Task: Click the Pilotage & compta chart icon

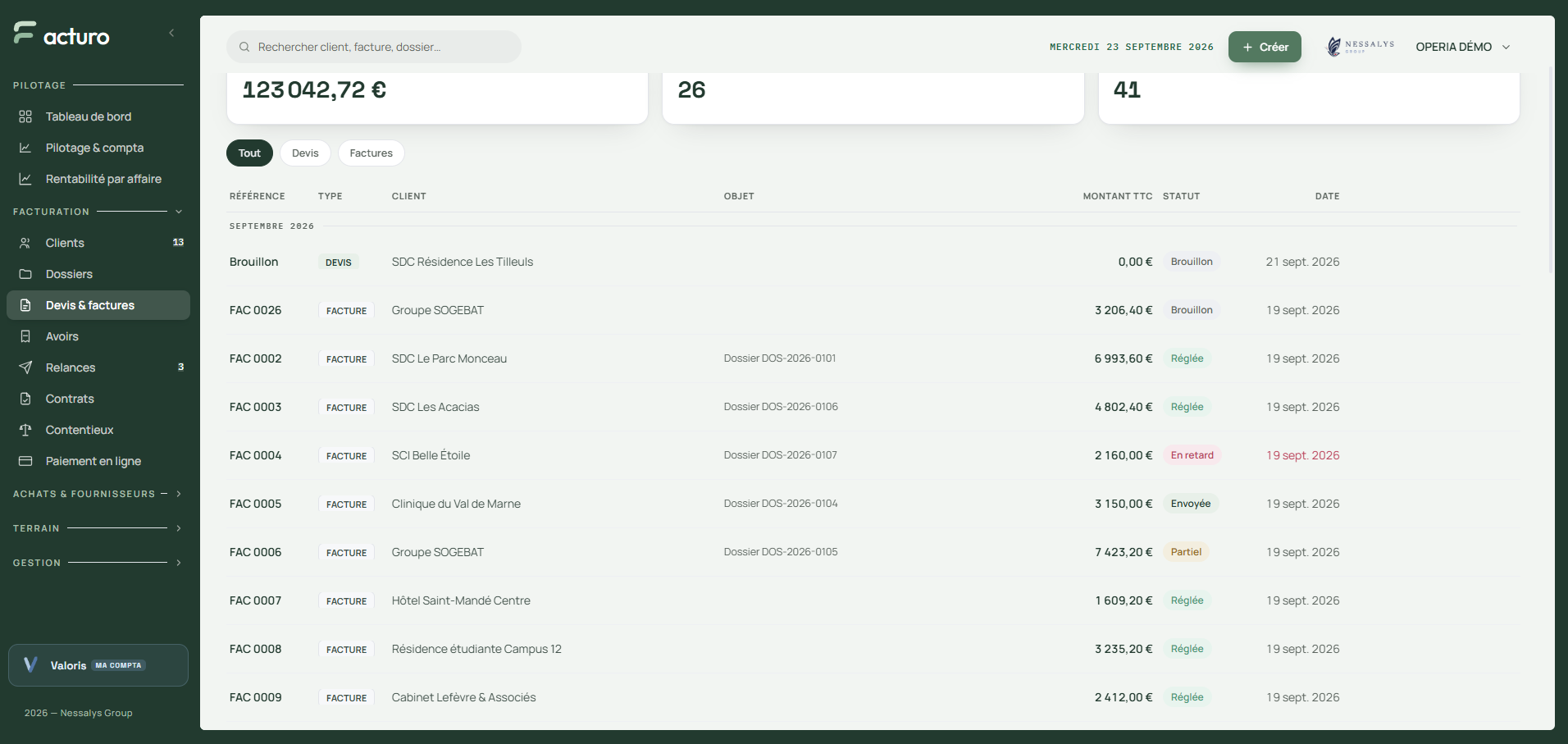Action: [25, 148]
